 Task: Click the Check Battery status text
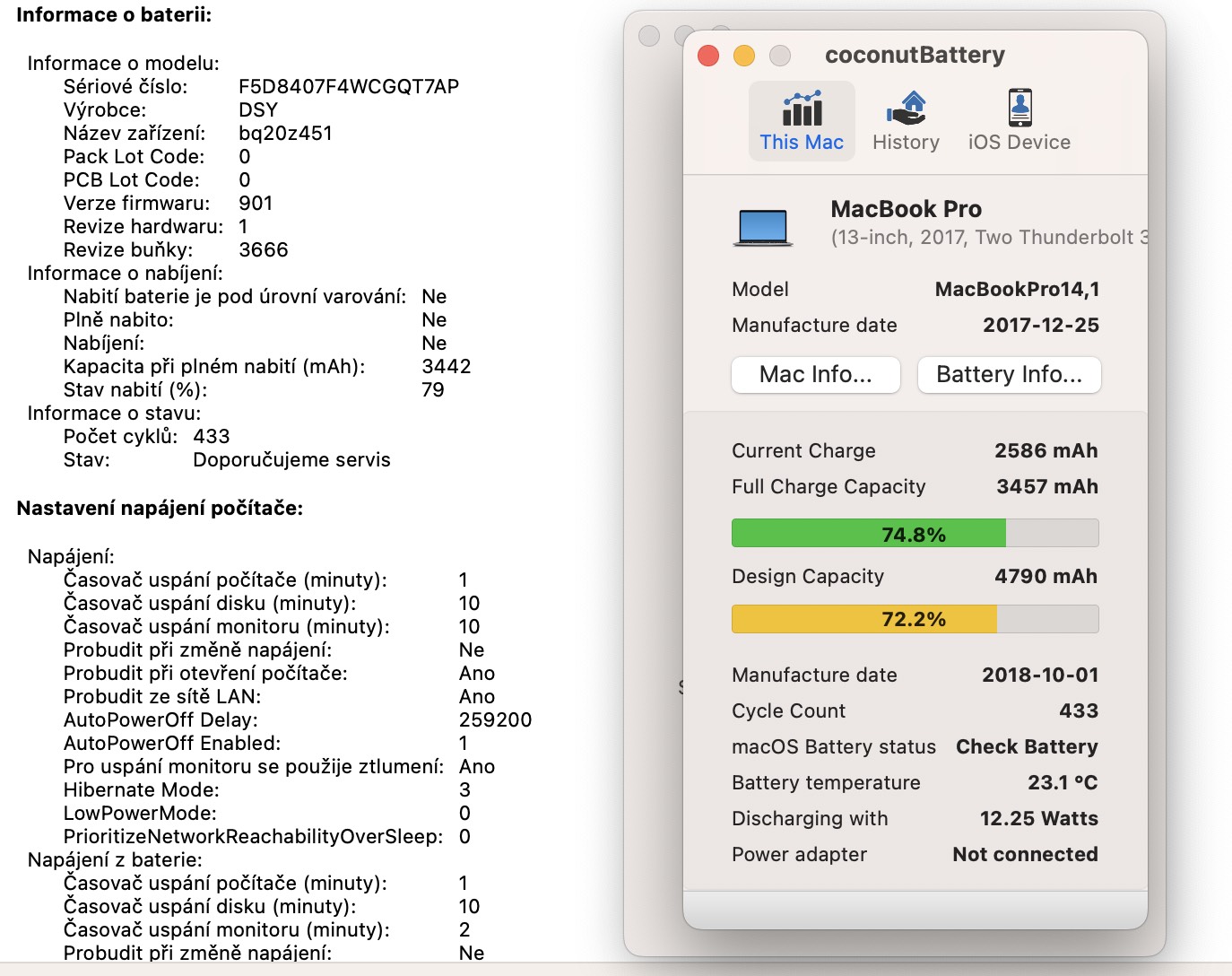1027,747
